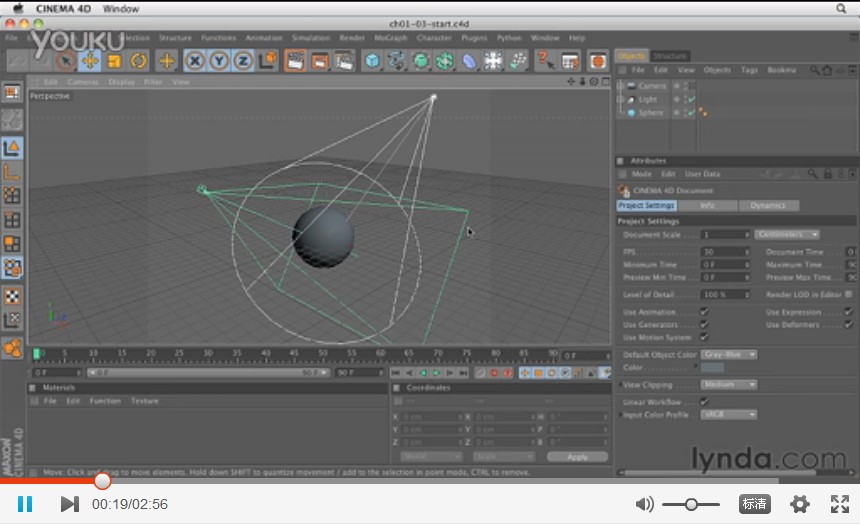Click the Render View clapperboard icon
This screenshot has width=860, height=524.
coord(295,61)
